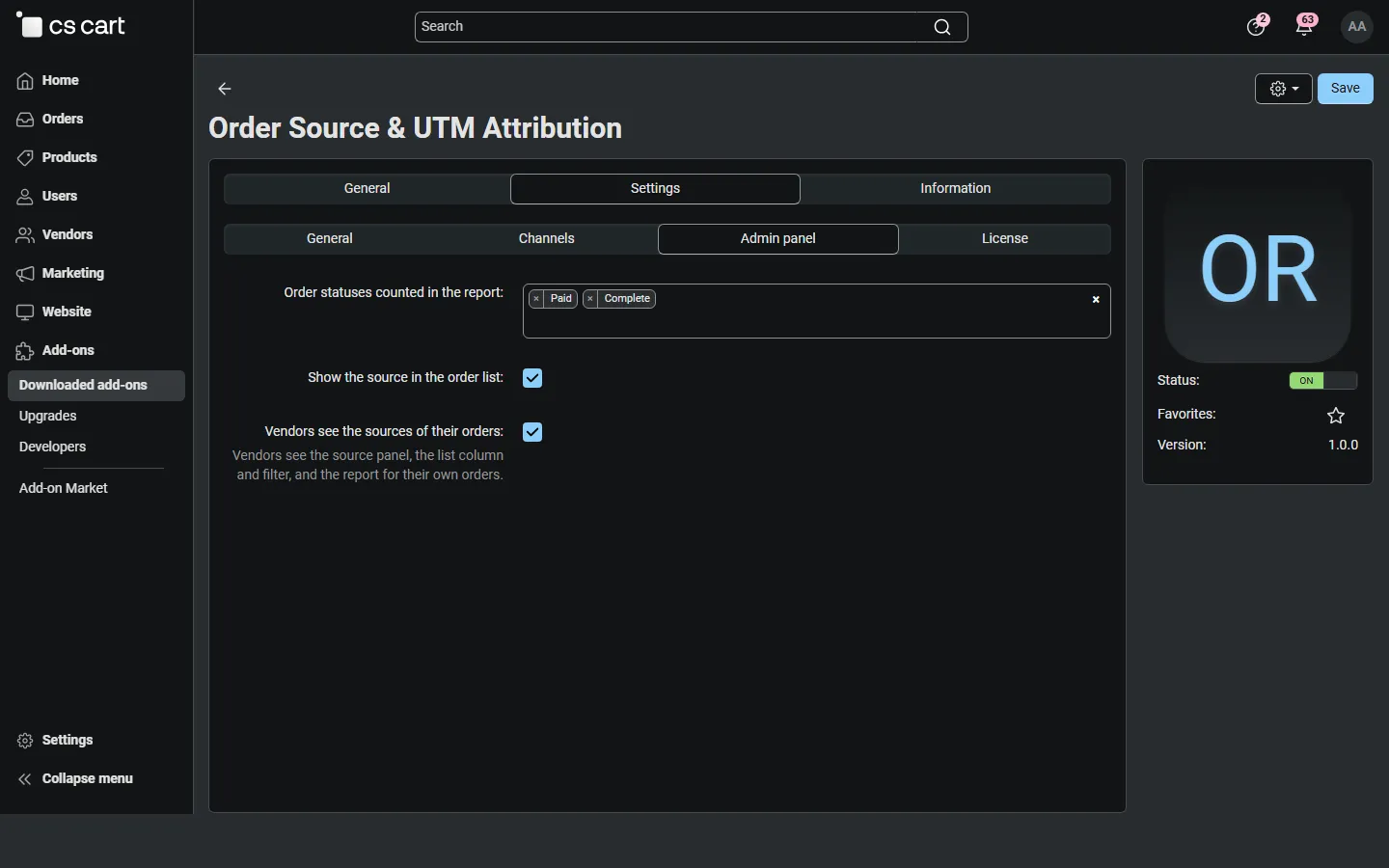Open the Orders inbox icon

25,120
